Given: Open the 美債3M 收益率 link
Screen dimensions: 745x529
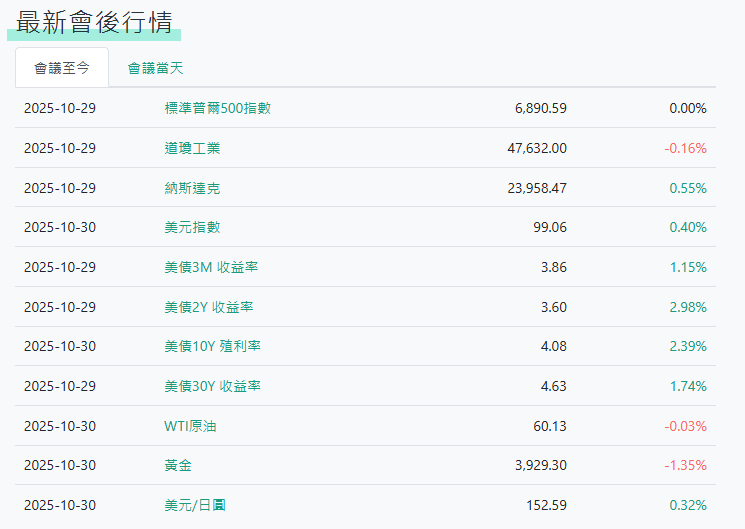Looking at the screenshot, I should (211, 267).
